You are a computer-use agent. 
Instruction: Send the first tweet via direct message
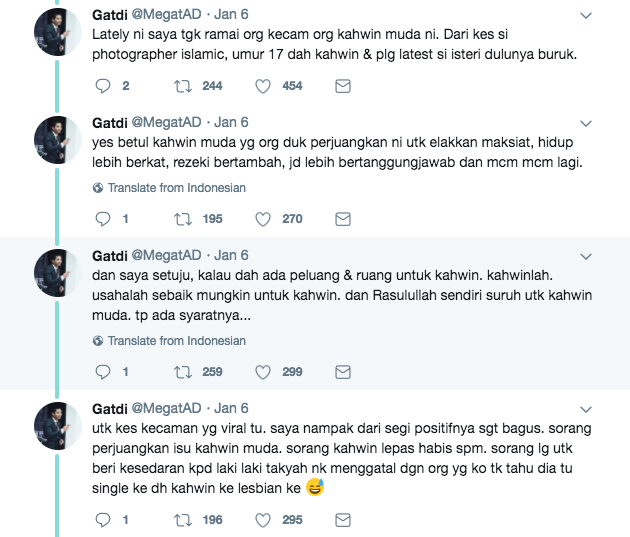pyautogui.click(x=343, y=86)
